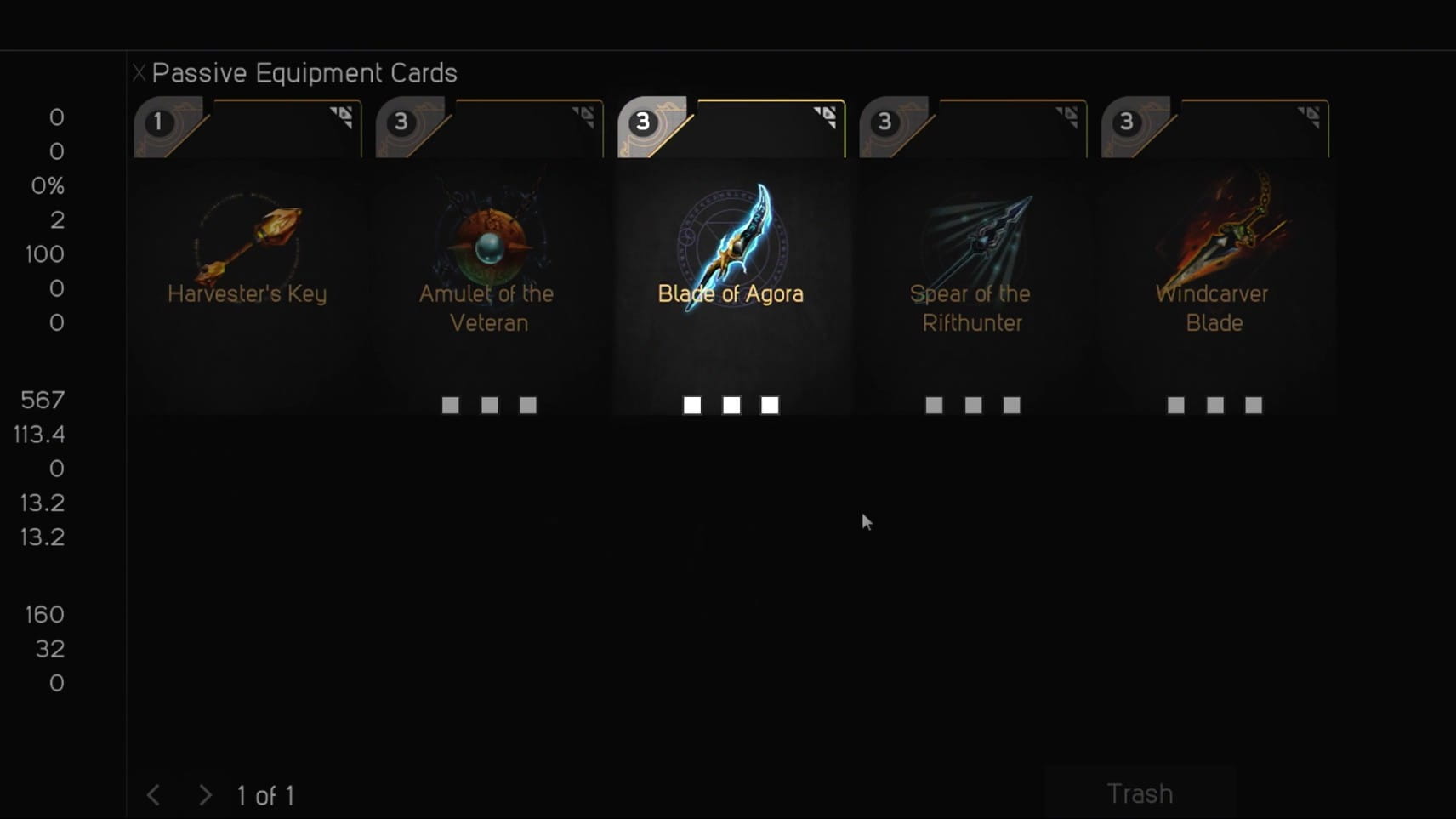The width and height of the screenshot is (1456, 819).
Task: Go to the previous page arrow
Action: point(154,795)
